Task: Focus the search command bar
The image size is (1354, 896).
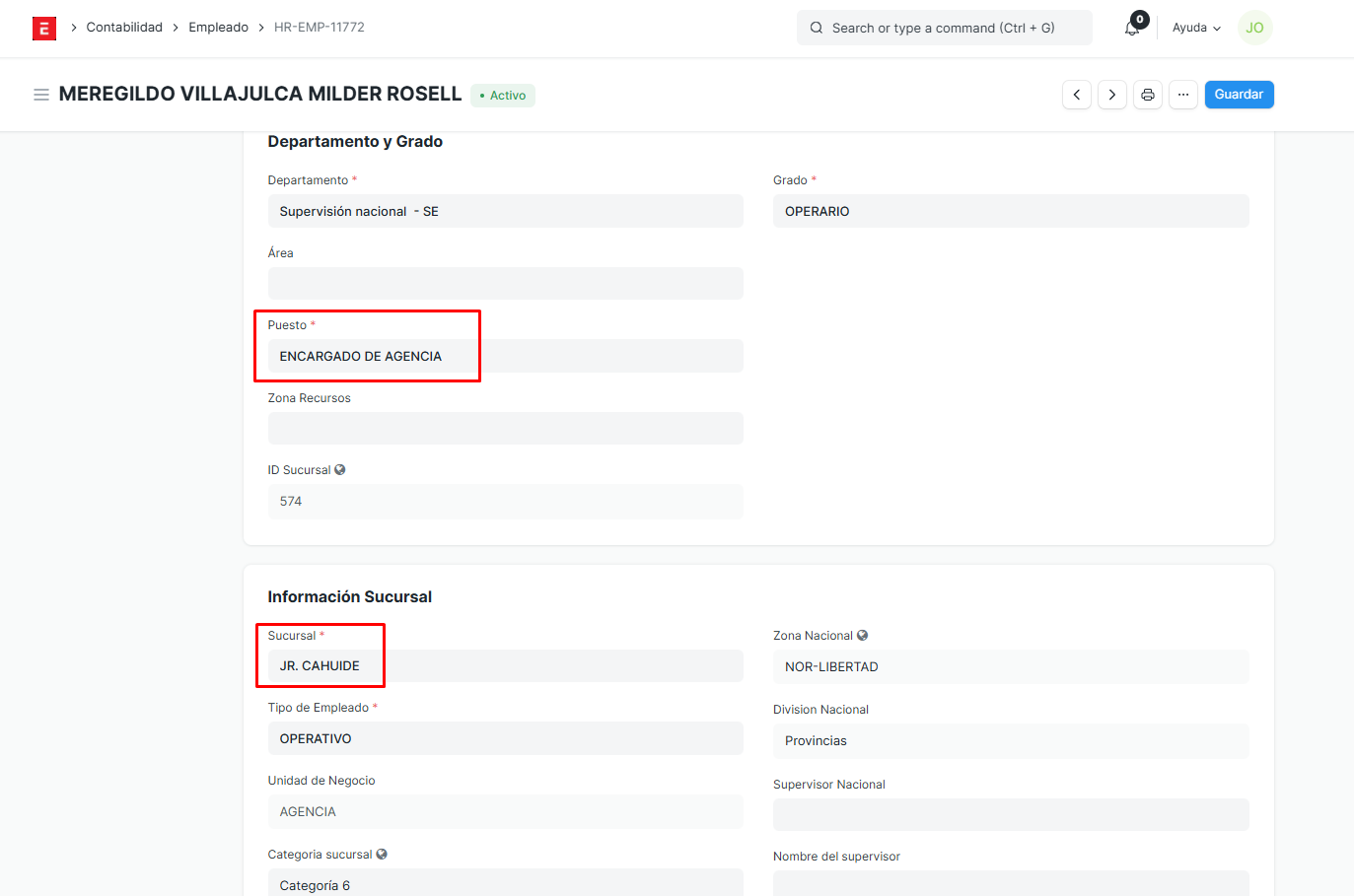Action: pyautogui.click(x=944, y=28)
